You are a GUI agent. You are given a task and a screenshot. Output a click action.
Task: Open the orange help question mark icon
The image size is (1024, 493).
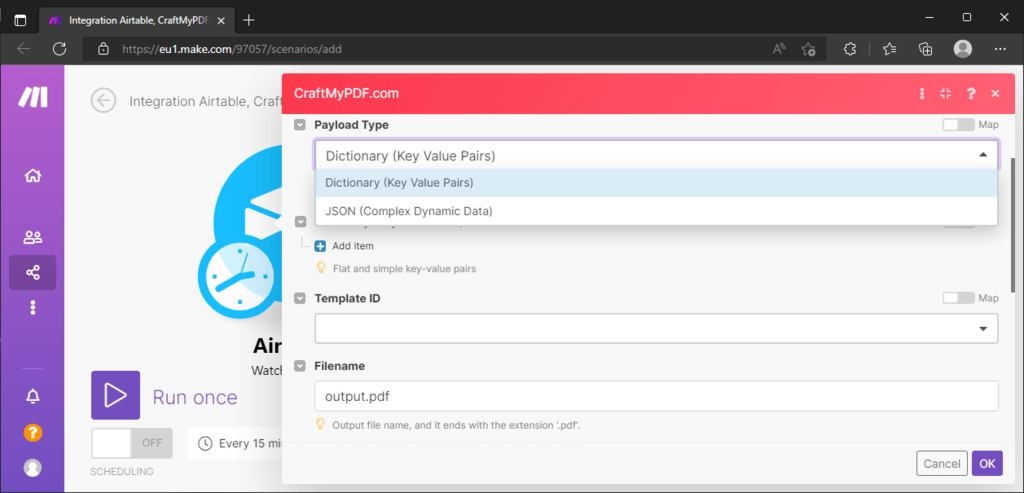[x=33, y=432]
